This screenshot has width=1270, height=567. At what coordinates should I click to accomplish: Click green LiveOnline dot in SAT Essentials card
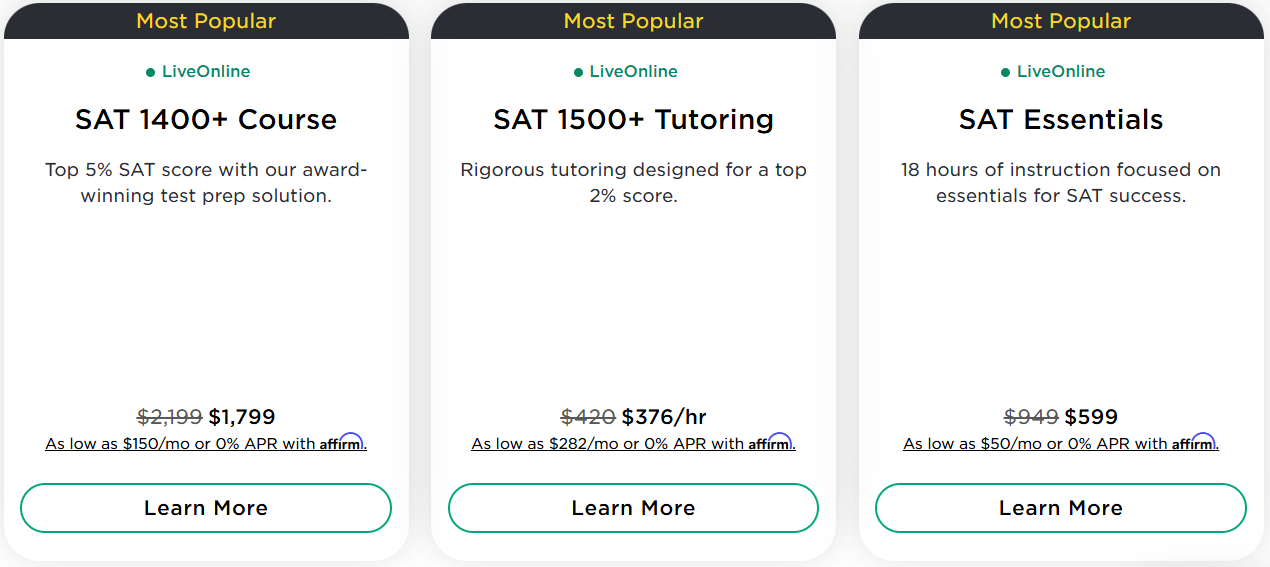pyautogui.click(x=1006, y=72)
